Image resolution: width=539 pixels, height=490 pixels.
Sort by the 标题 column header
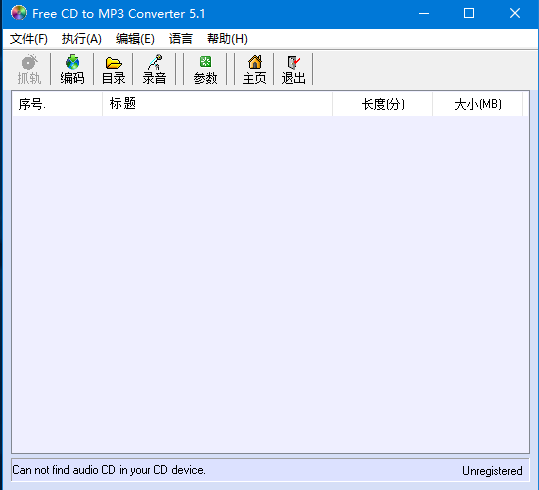point(217,104)
